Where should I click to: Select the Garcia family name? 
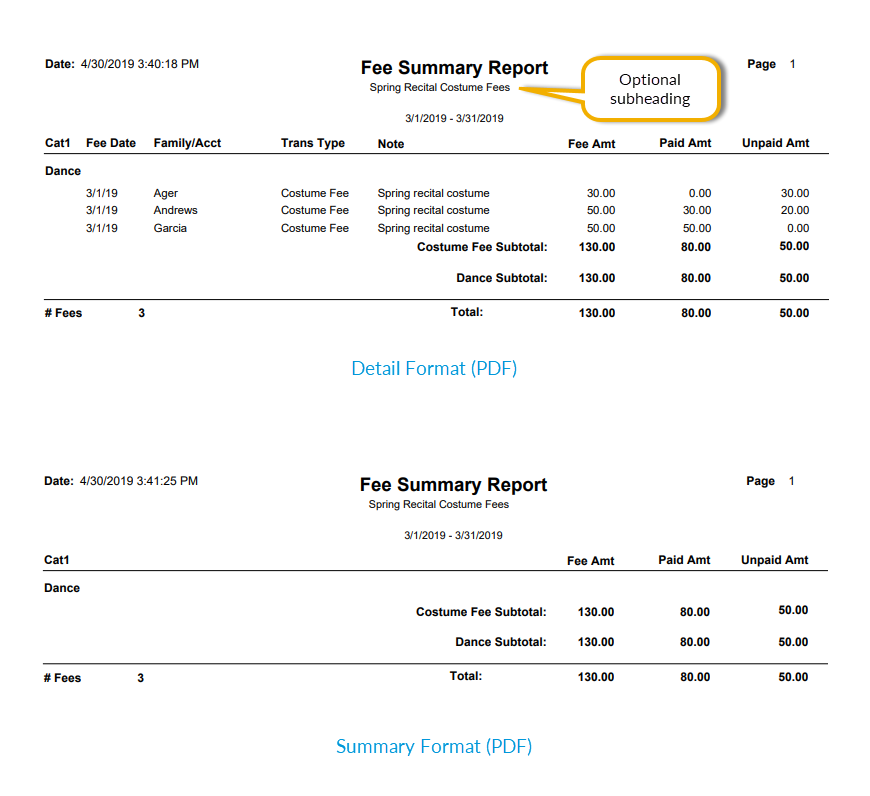(170, 228)
